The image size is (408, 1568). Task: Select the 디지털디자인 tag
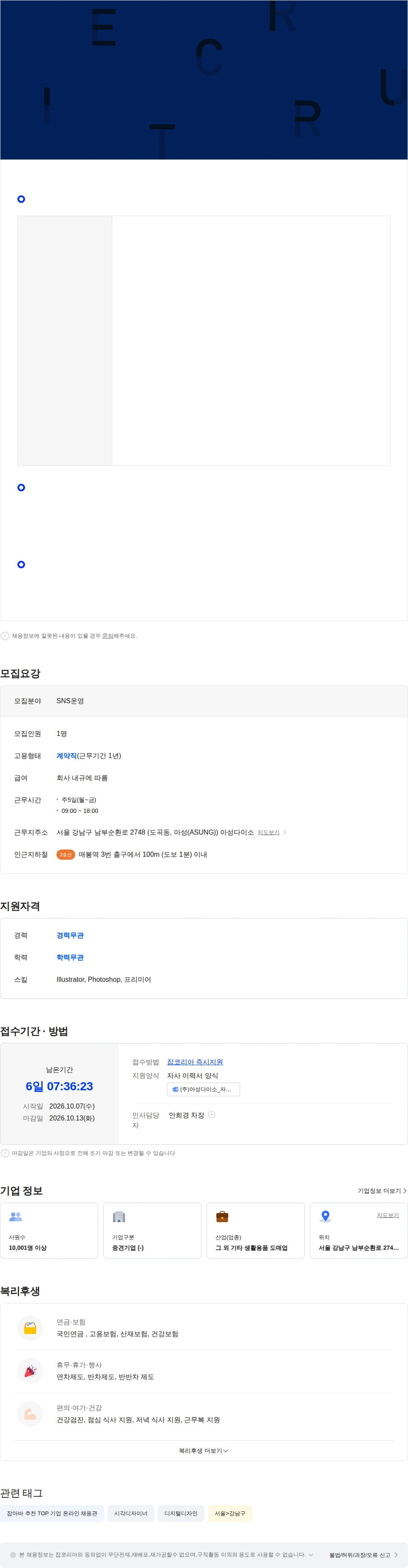pyautogui.click(x=181, y=1513)
